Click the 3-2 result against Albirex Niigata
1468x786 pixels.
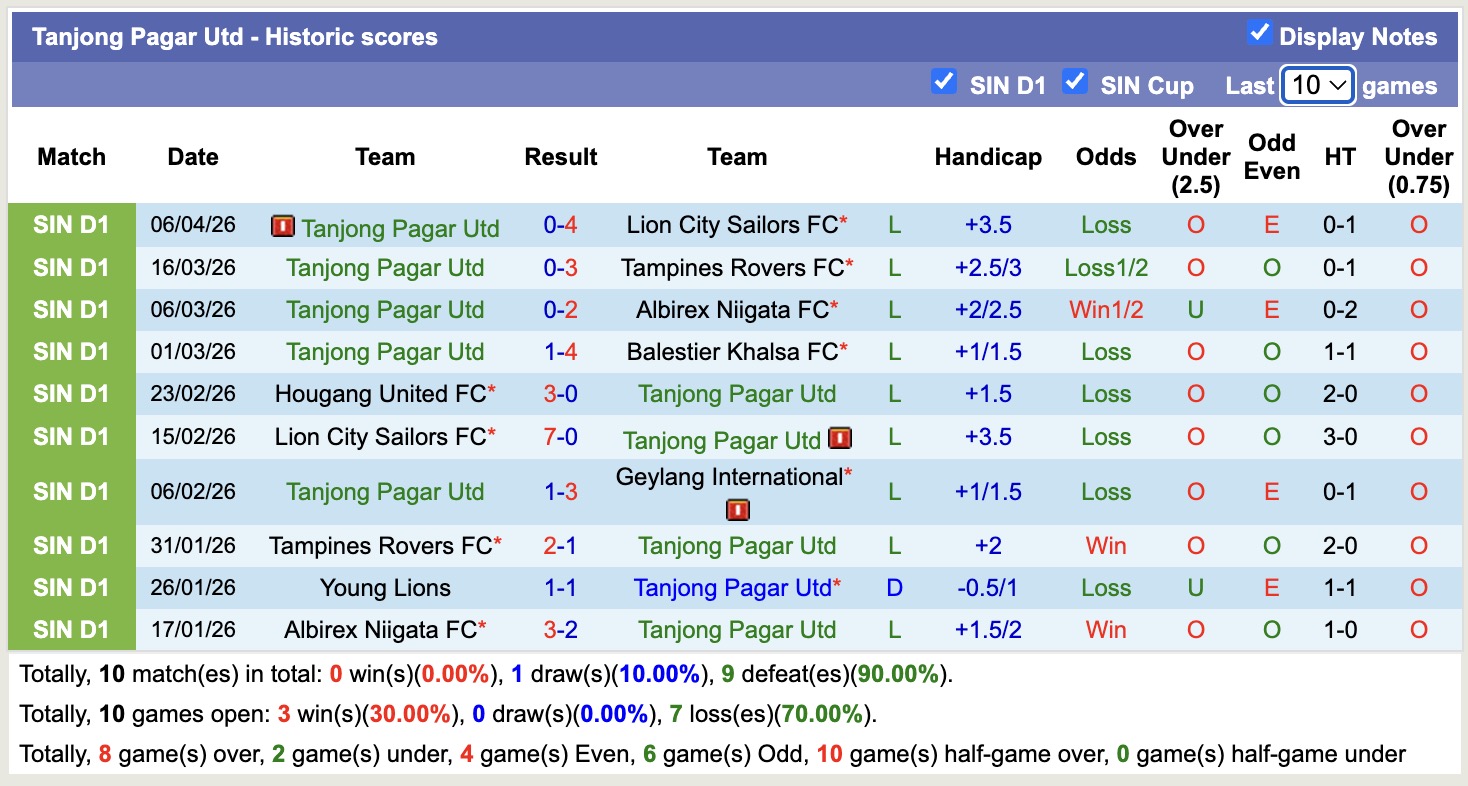click(560, 630)
